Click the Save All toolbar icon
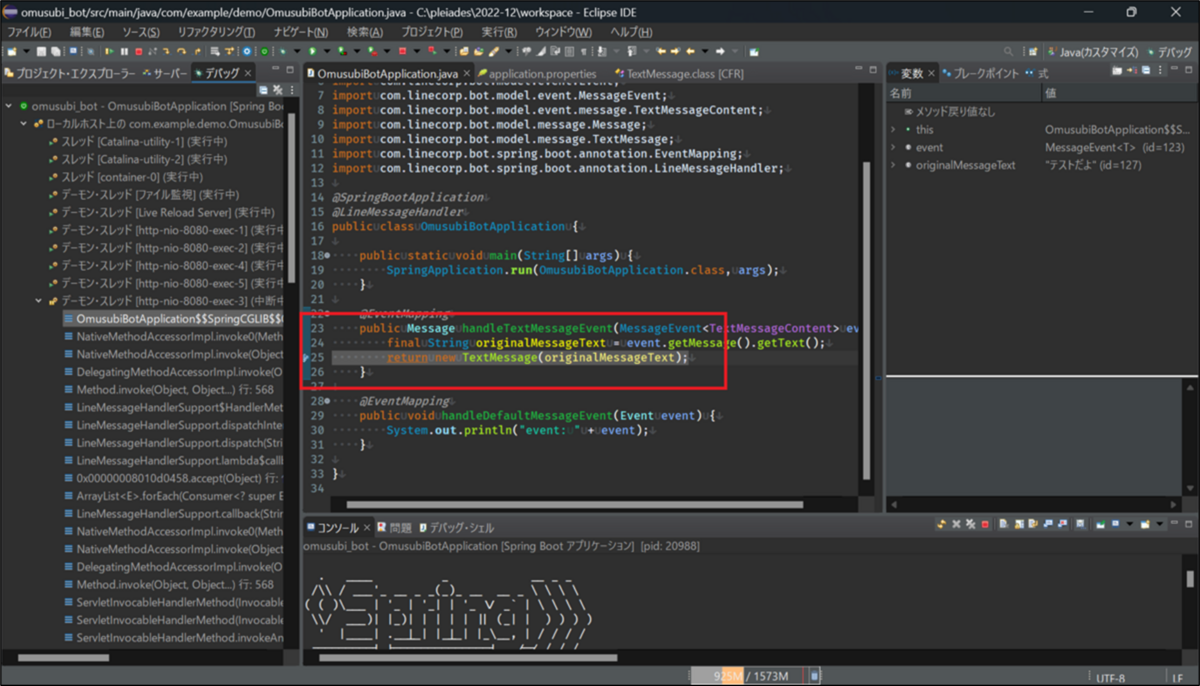The width and height of the screenshot is (1200, 686). [55, 50]
